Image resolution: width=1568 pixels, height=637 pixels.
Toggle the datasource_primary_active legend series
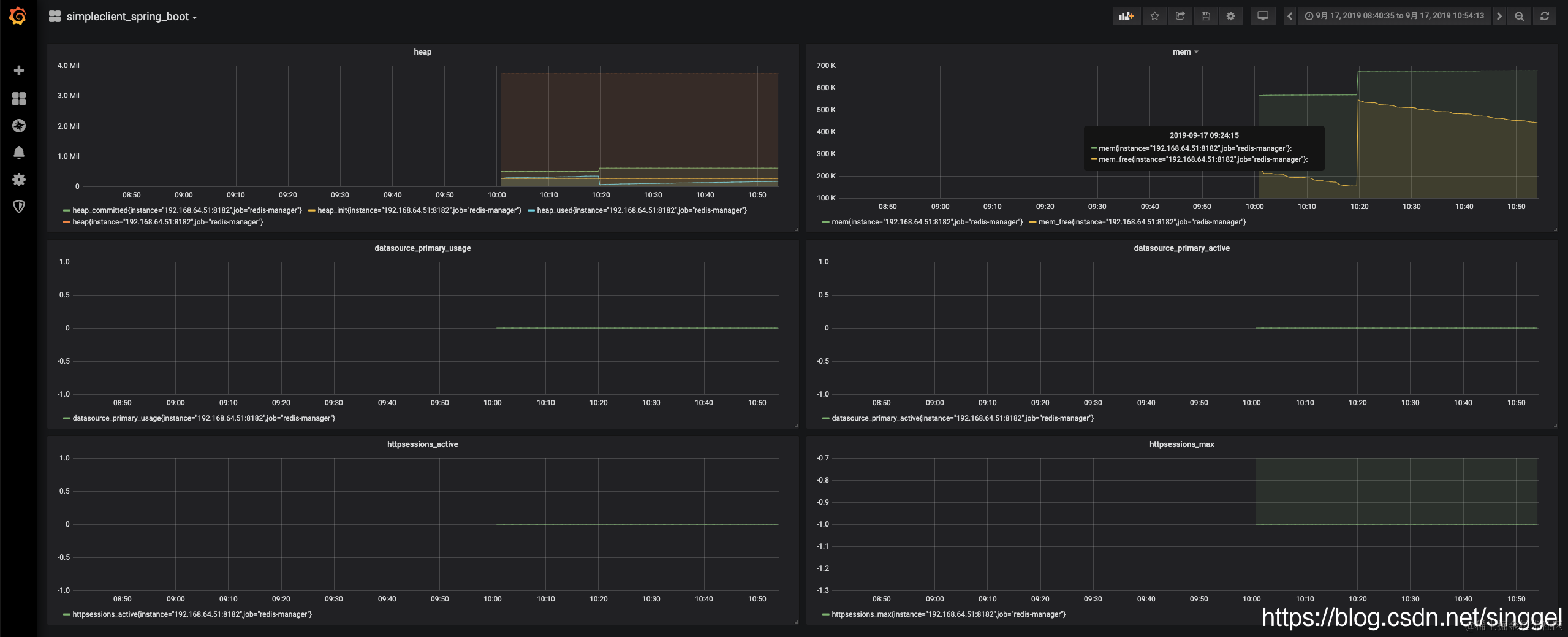tap(962, 418)
